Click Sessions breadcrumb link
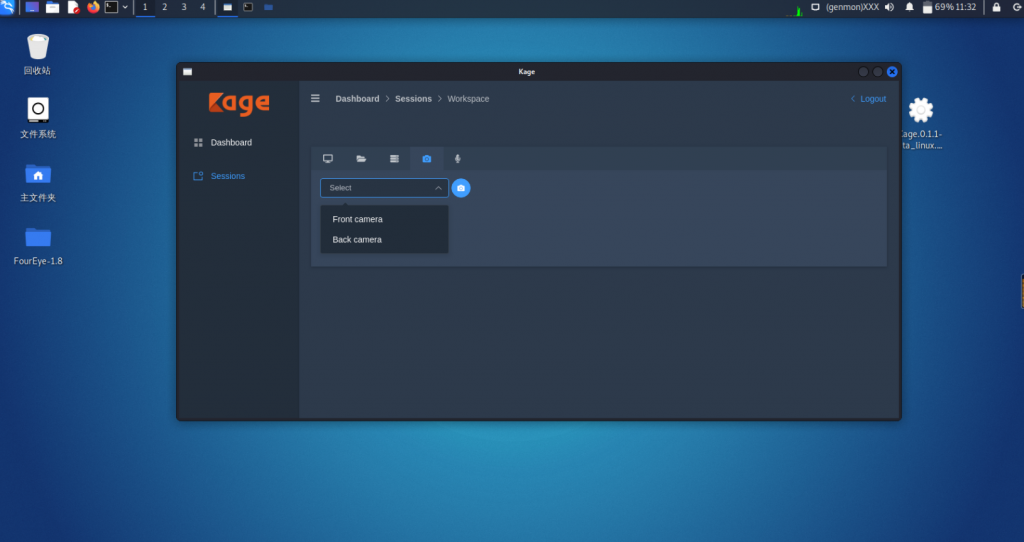 point(413,99)
